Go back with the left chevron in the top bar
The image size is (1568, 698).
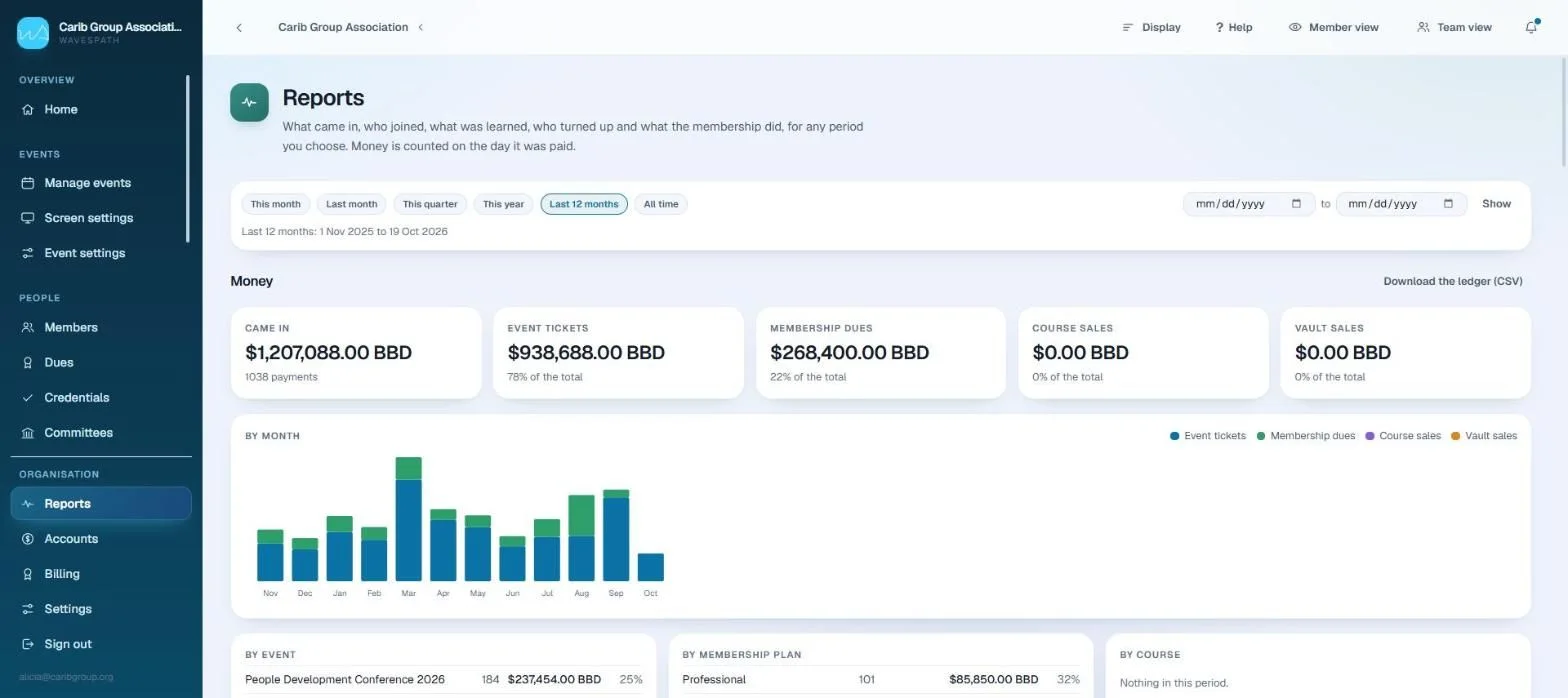(x=239, y=27)
